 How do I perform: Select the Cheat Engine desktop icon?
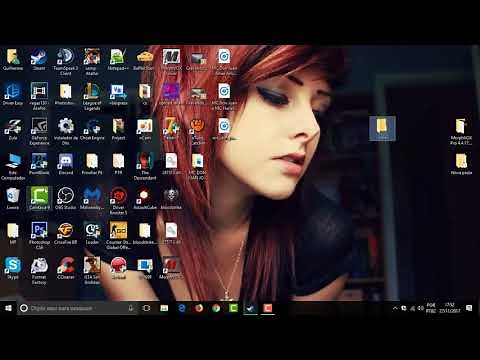point(92,129)
